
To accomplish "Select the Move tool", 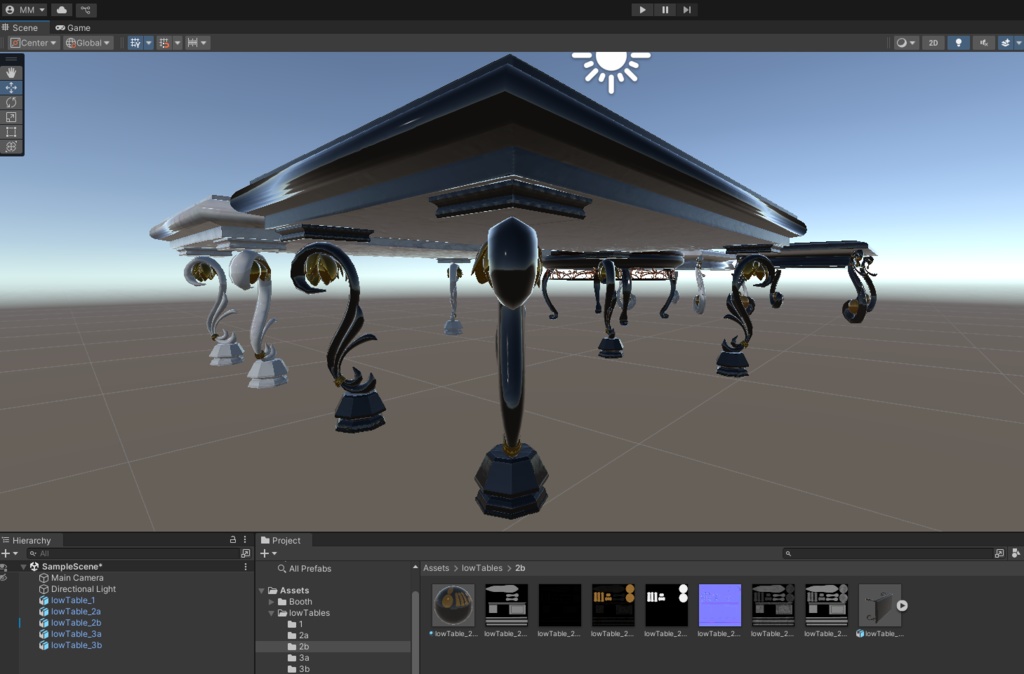I will (x=11, y=88).
